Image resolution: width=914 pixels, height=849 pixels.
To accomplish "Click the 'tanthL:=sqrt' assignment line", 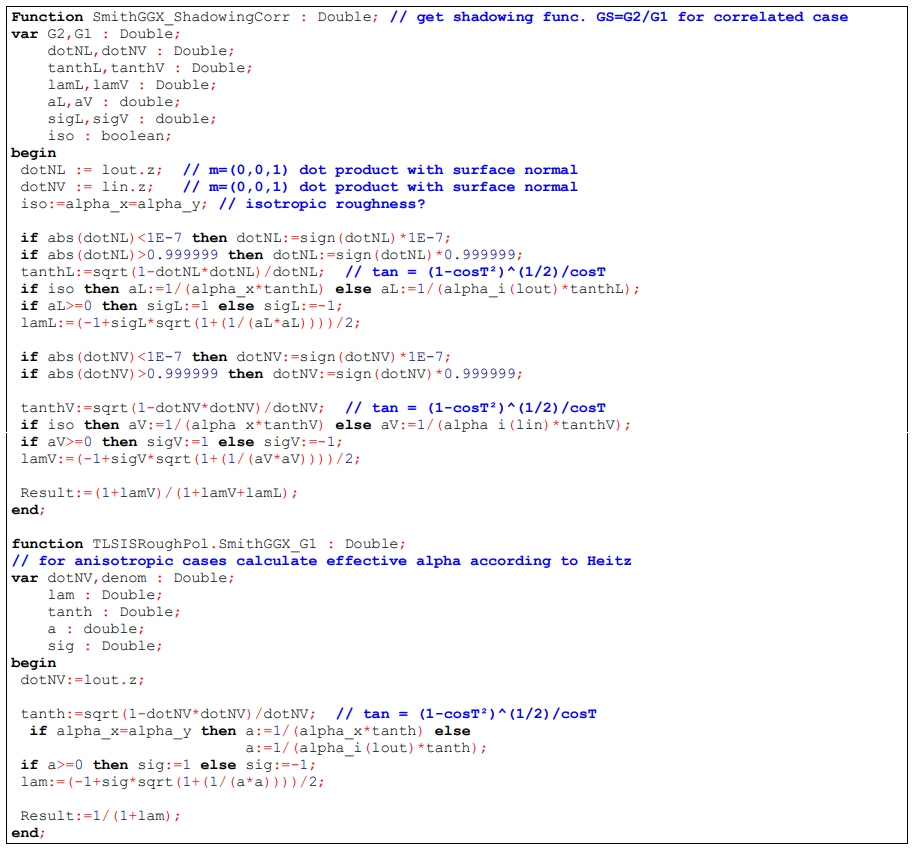I will point(172,272).
